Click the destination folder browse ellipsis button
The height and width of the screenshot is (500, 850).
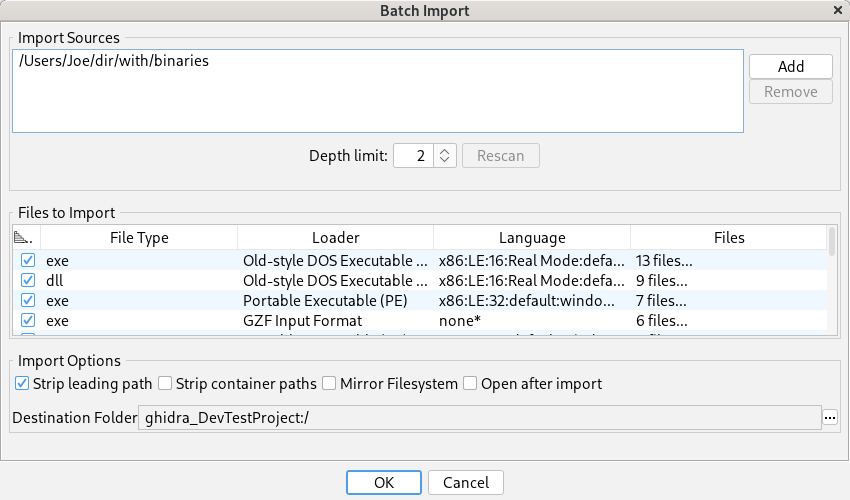(x=830, y=417)
